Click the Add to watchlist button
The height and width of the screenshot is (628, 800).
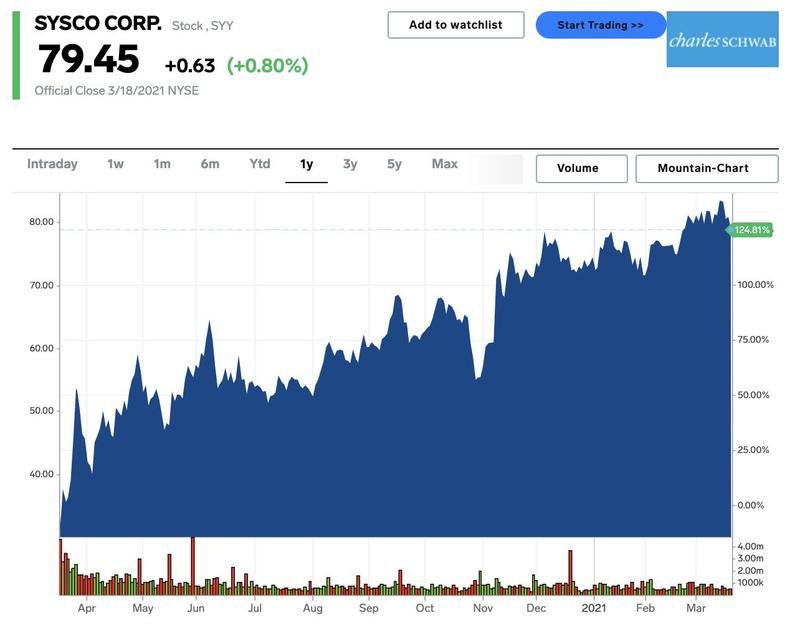point(456,25)
